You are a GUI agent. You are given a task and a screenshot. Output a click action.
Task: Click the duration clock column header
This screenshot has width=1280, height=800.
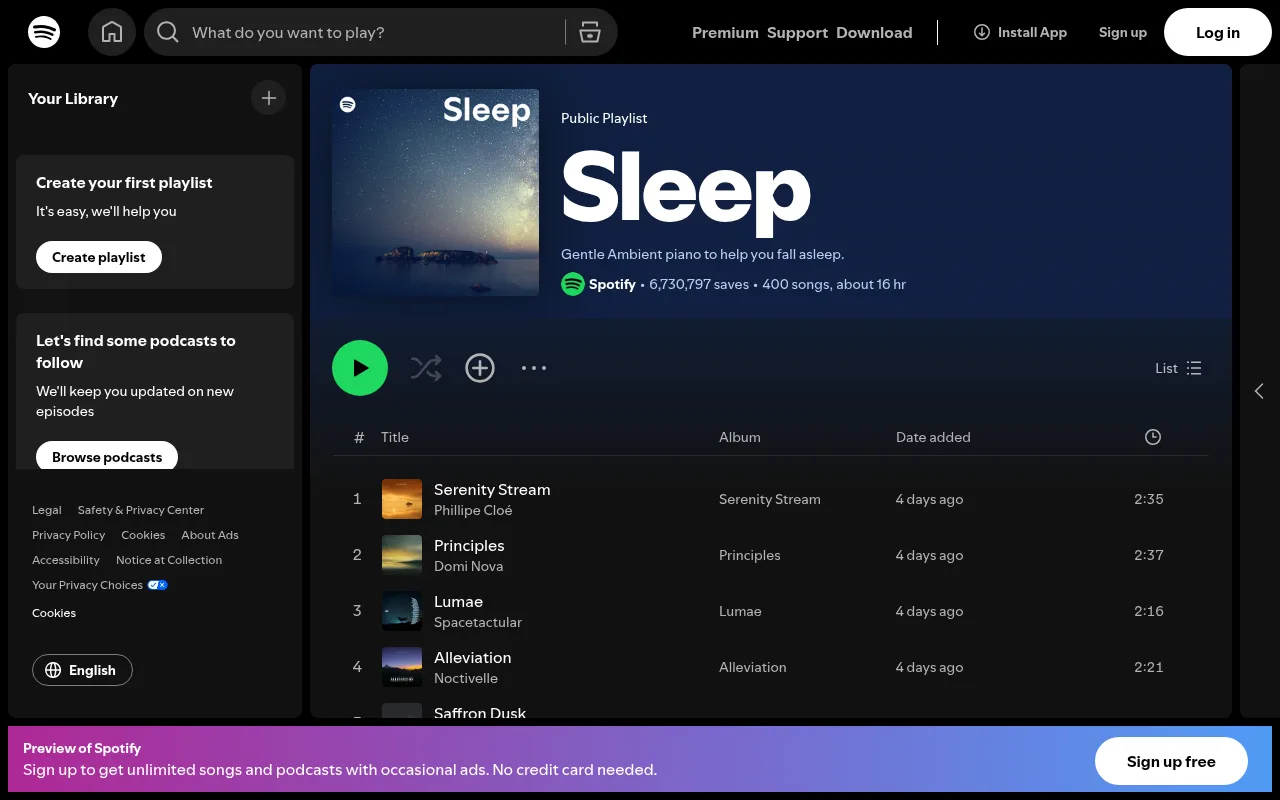[1153, 437]
